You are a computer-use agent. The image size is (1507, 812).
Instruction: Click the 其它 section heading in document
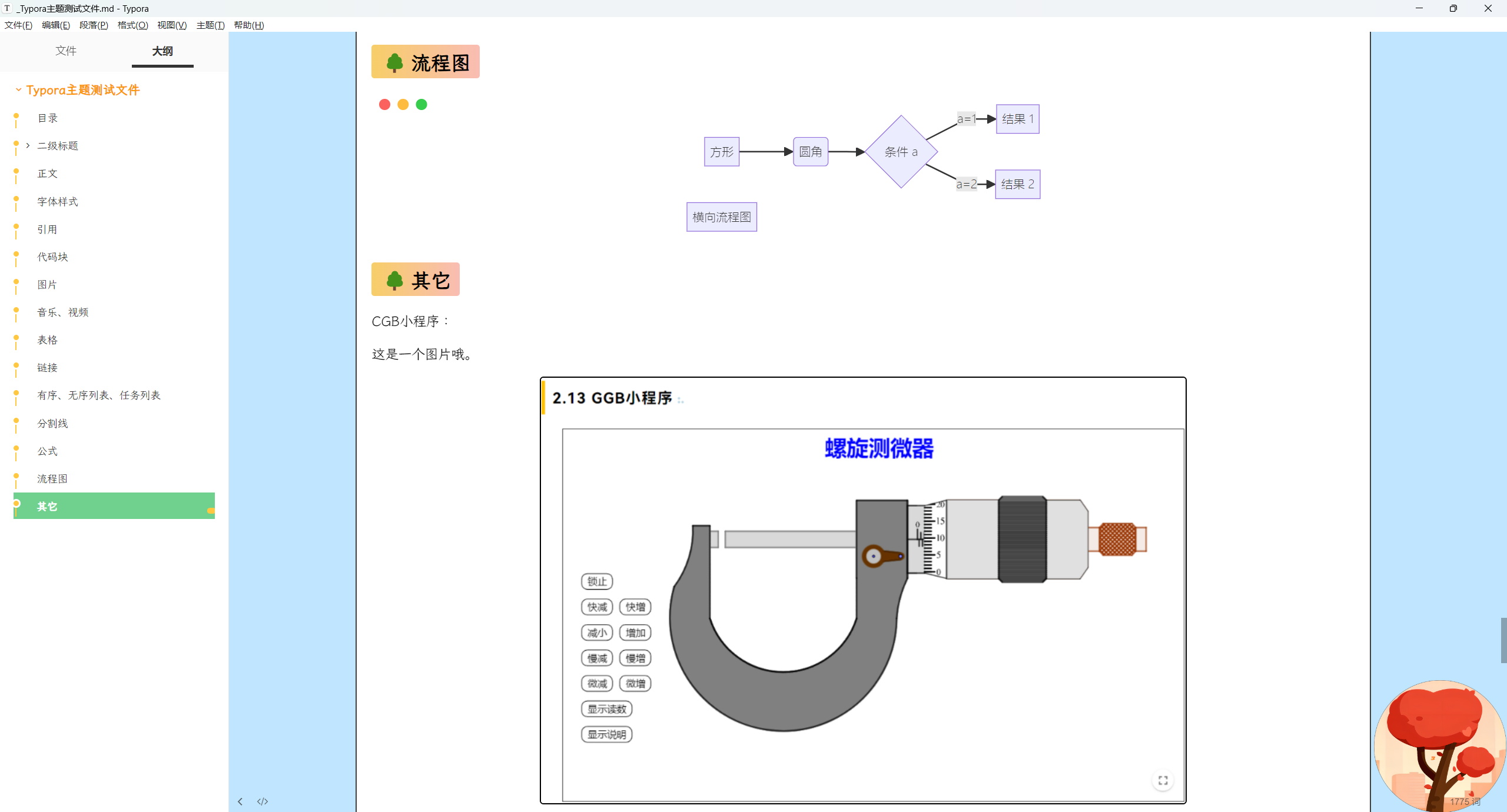click(x=415, y=279)
